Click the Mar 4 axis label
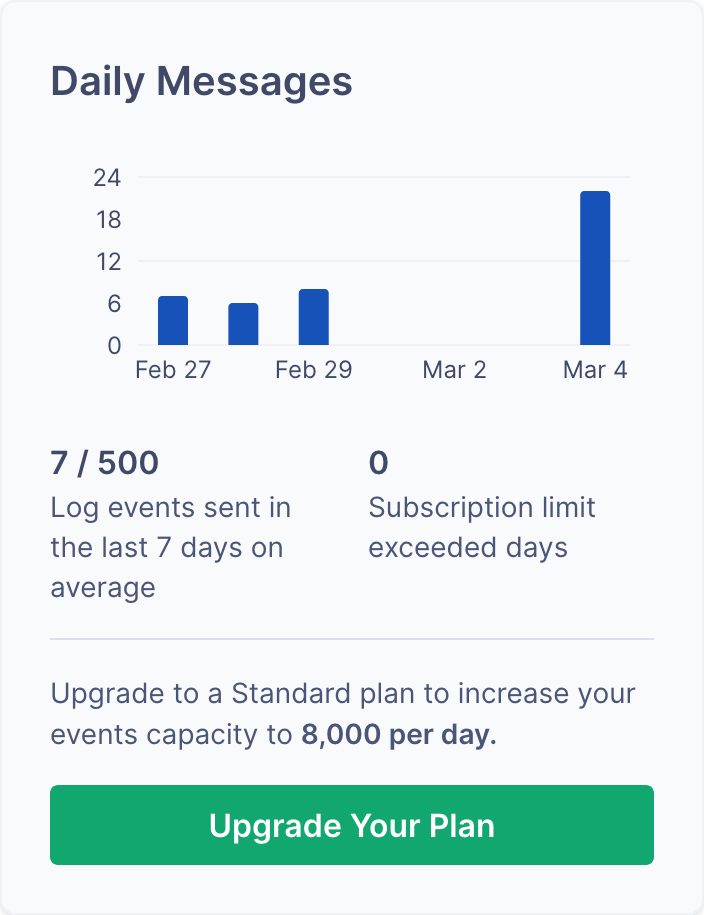The width and height of the screenshot is (704, 915). 595,369
